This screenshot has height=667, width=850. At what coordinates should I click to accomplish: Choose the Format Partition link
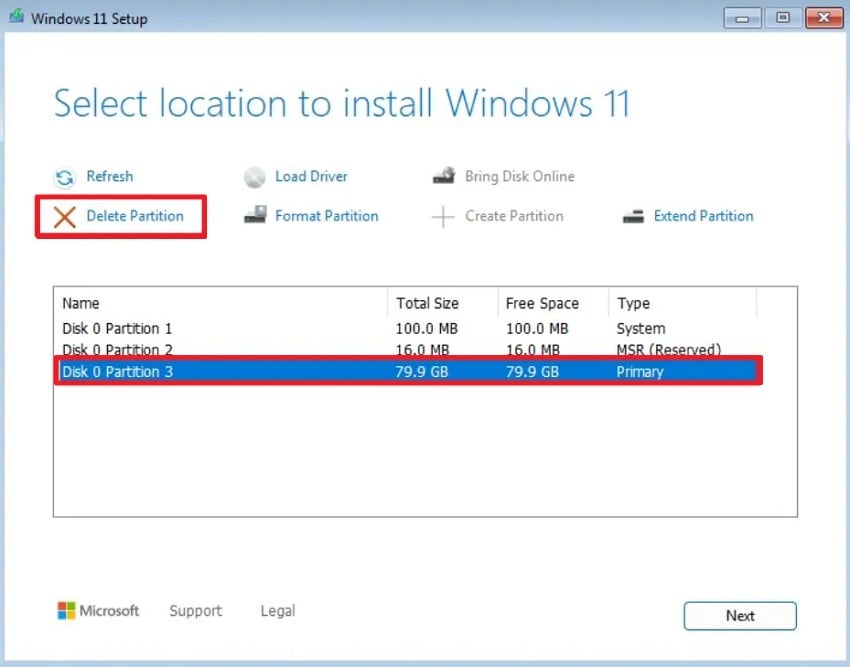point(326,216)
